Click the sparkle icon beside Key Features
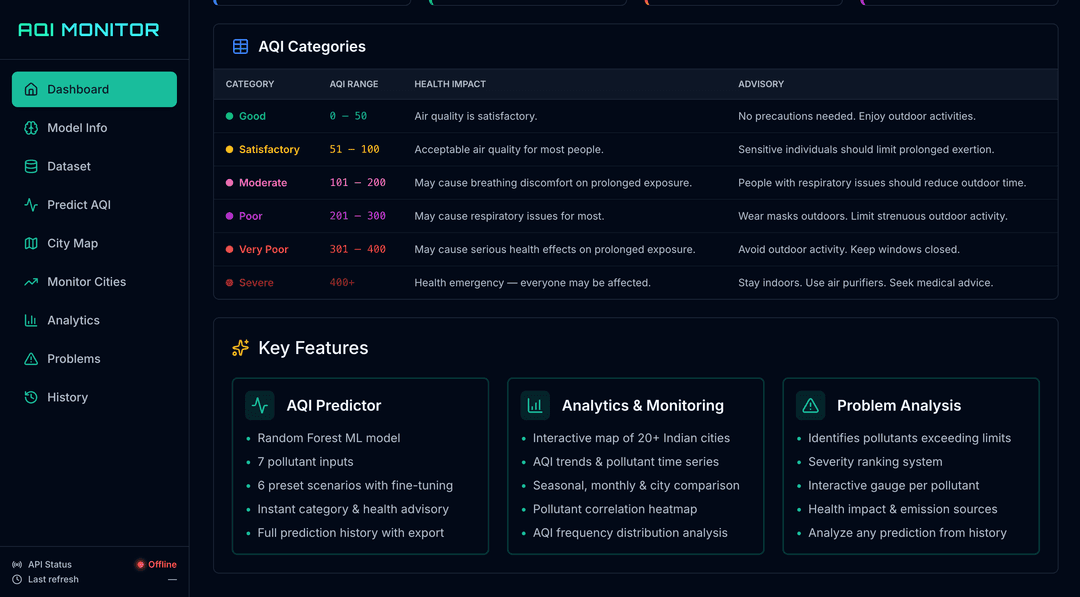Image resolution: width=1080 pixels, height=597 pixels. tap(240, 348)
